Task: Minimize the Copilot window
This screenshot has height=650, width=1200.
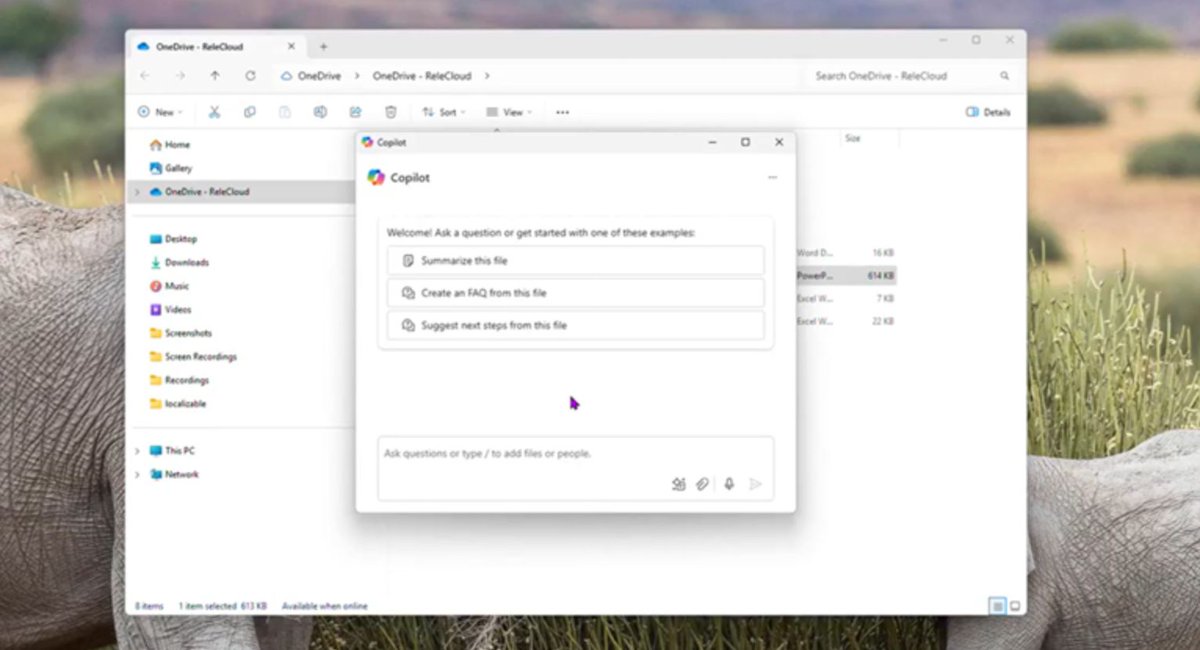Action: coord(712,142)
